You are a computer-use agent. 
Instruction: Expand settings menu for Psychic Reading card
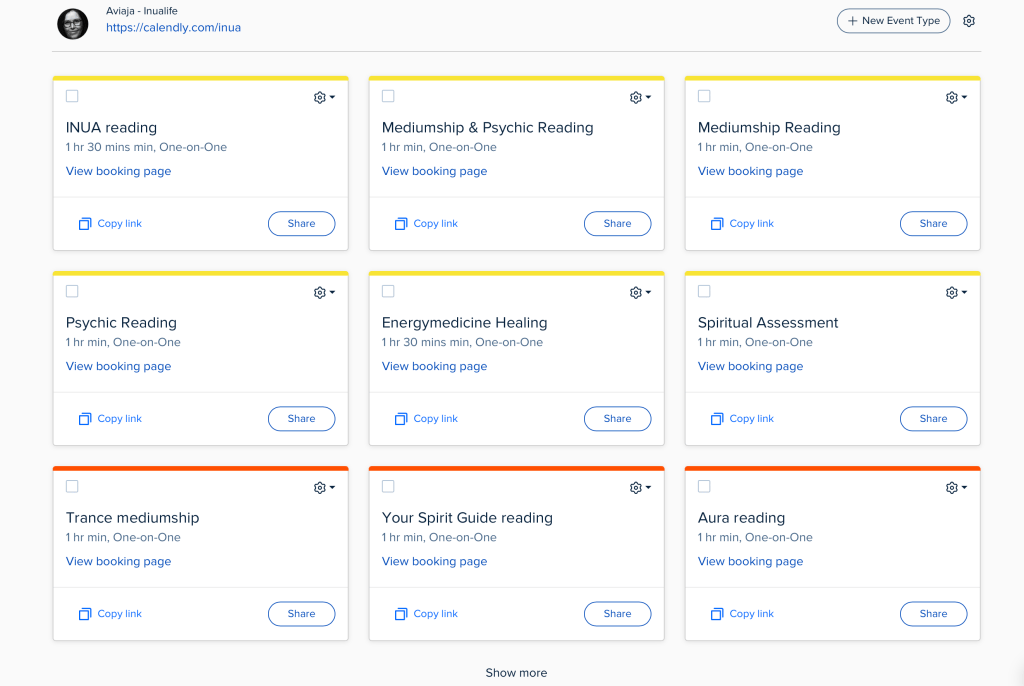[x=324, y=293]
